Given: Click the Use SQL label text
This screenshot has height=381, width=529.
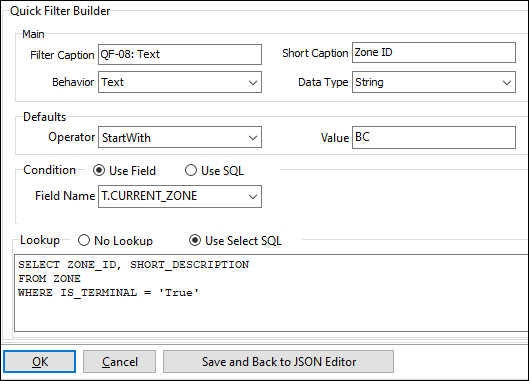Looking at the screenshot, I should (x=222, y=171).
